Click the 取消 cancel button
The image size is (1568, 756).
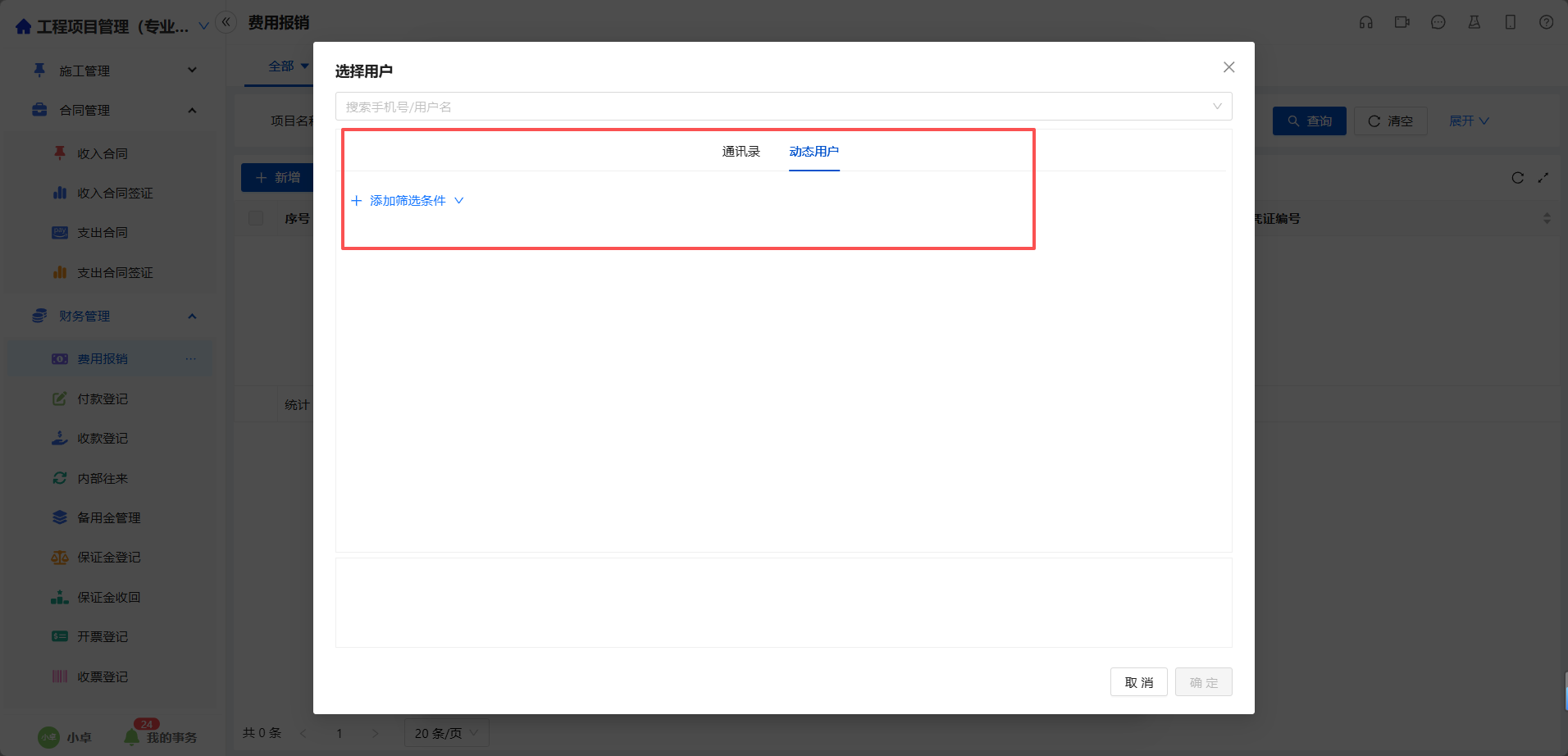tap(1138, 682)
